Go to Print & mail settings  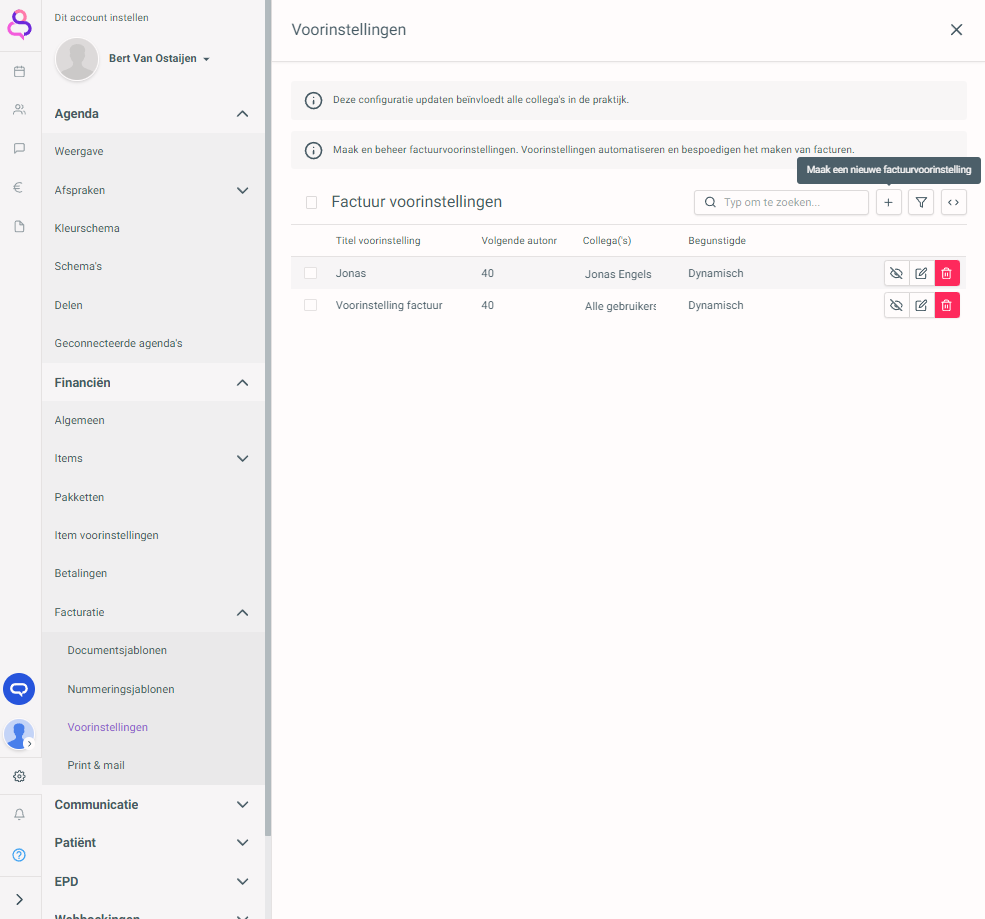(96, 765)
